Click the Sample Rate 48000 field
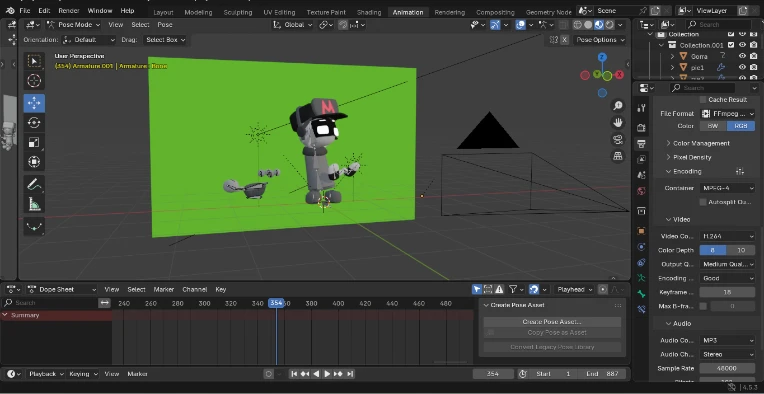The height and width of the screenshot is (394, 764). coord(727,368)
